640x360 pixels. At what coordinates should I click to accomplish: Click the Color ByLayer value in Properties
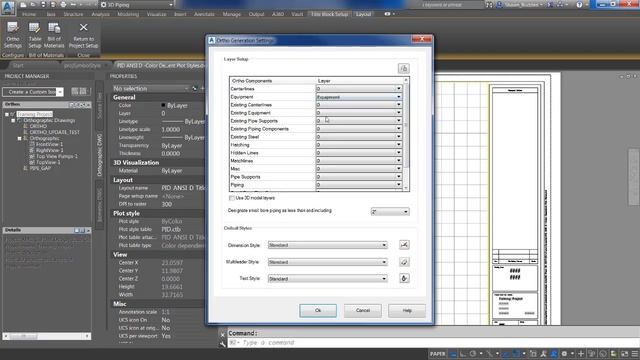177,105
